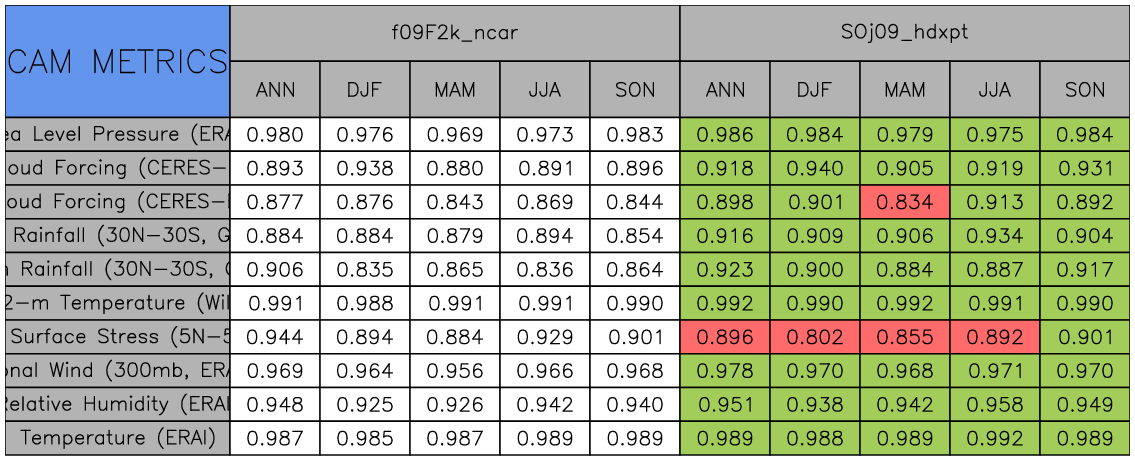Screen dimensions: 1135x461
Task: Select the Zonal Wind (300mb) row label
Action: (x=117, y=370)
